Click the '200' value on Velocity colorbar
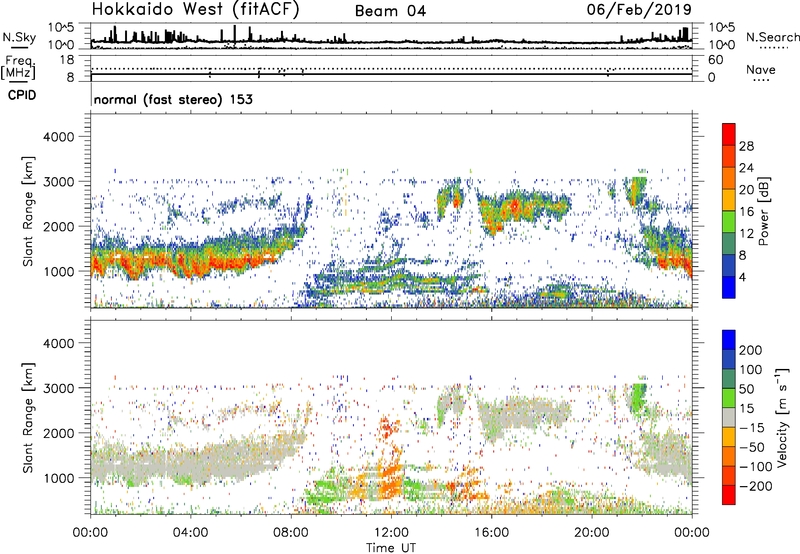This screenshot has height=554, width=800. [x=751, y=350]
